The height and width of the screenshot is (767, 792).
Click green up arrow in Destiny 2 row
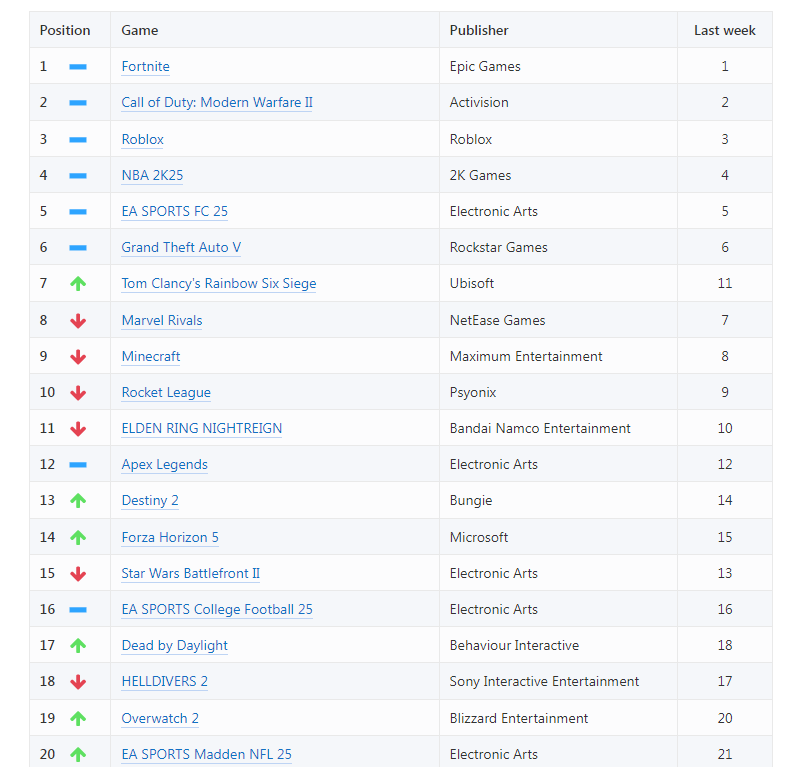tap(78, 501)
